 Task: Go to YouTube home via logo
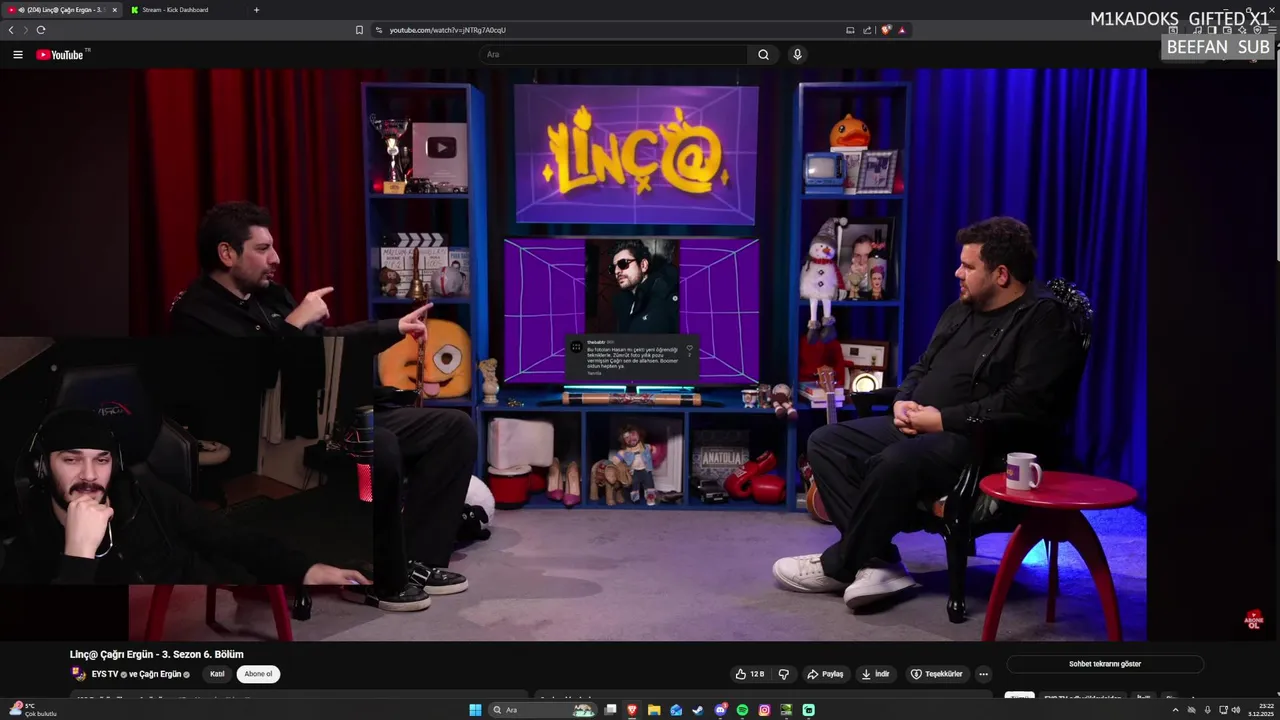pyautogui.click(x=61, y=55)
